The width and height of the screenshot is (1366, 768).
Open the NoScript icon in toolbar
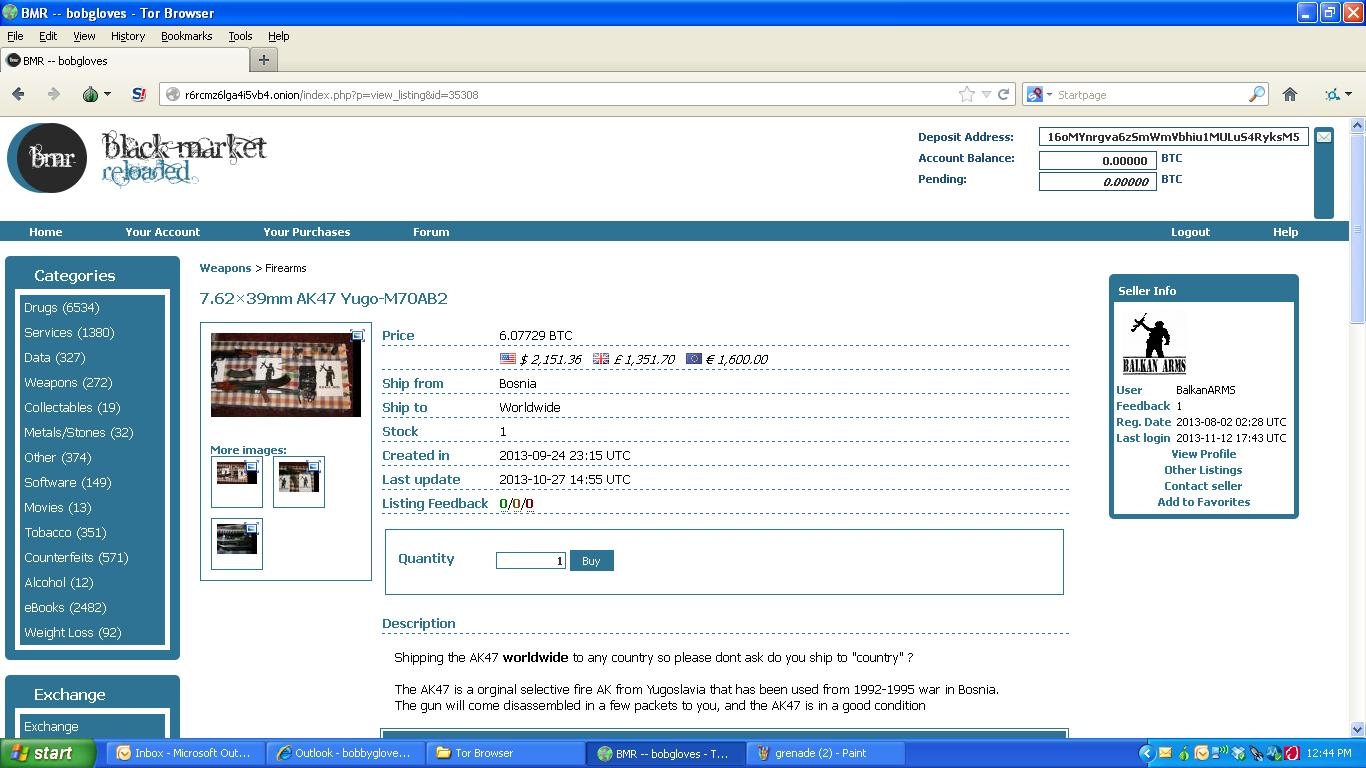point(139,94)
